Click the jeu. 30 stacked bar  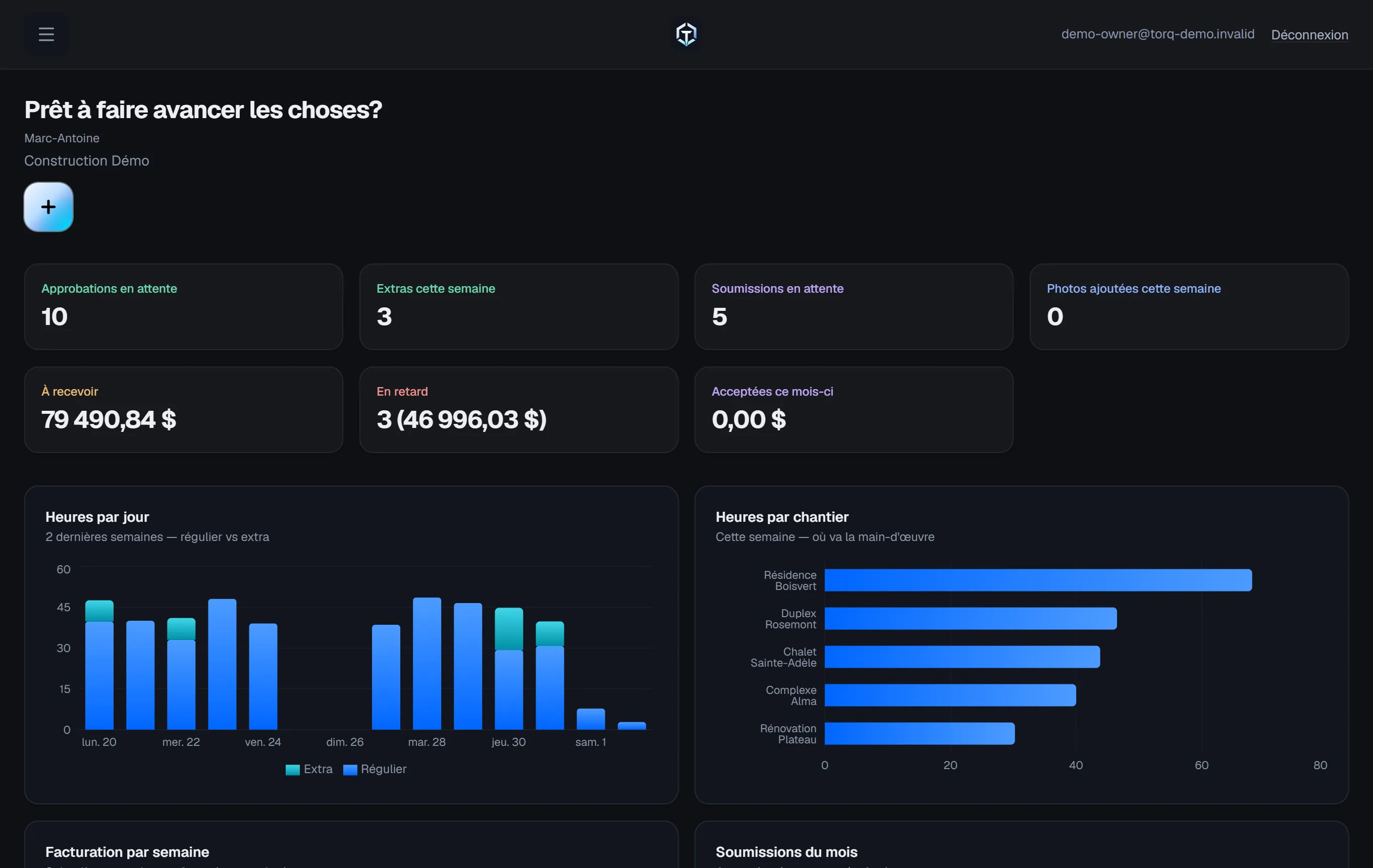[509, 669]
